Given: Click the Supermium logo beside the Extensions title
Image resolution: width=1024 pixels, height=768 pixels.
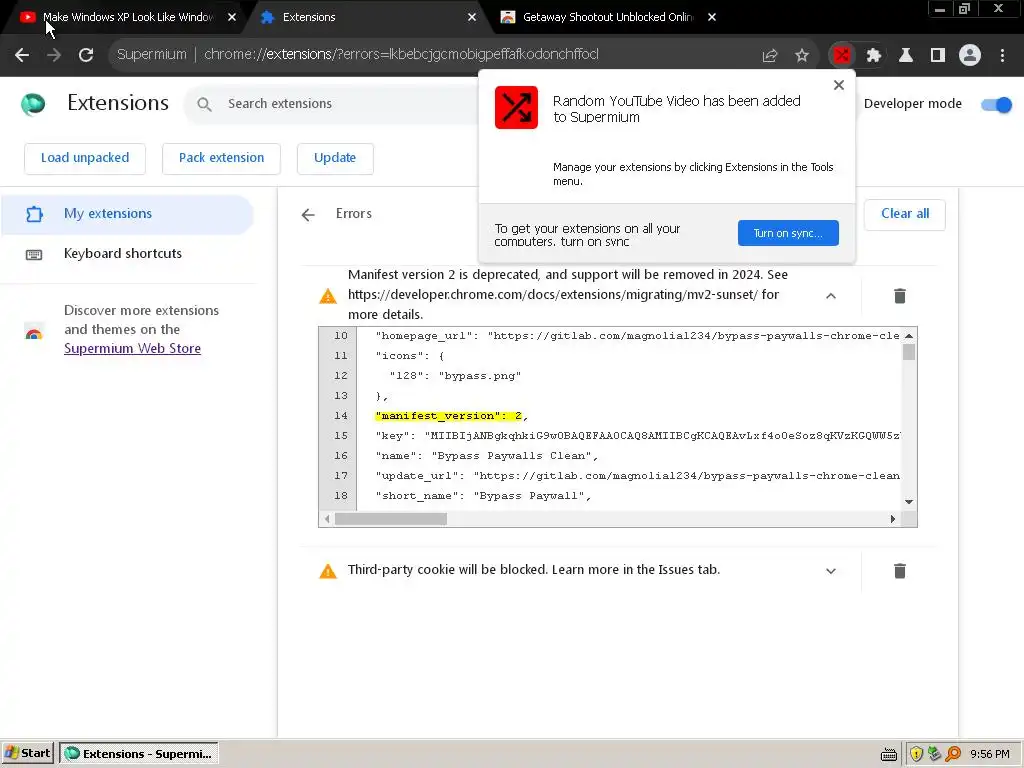Looking at the screenshot, I should tap(33, 103).
